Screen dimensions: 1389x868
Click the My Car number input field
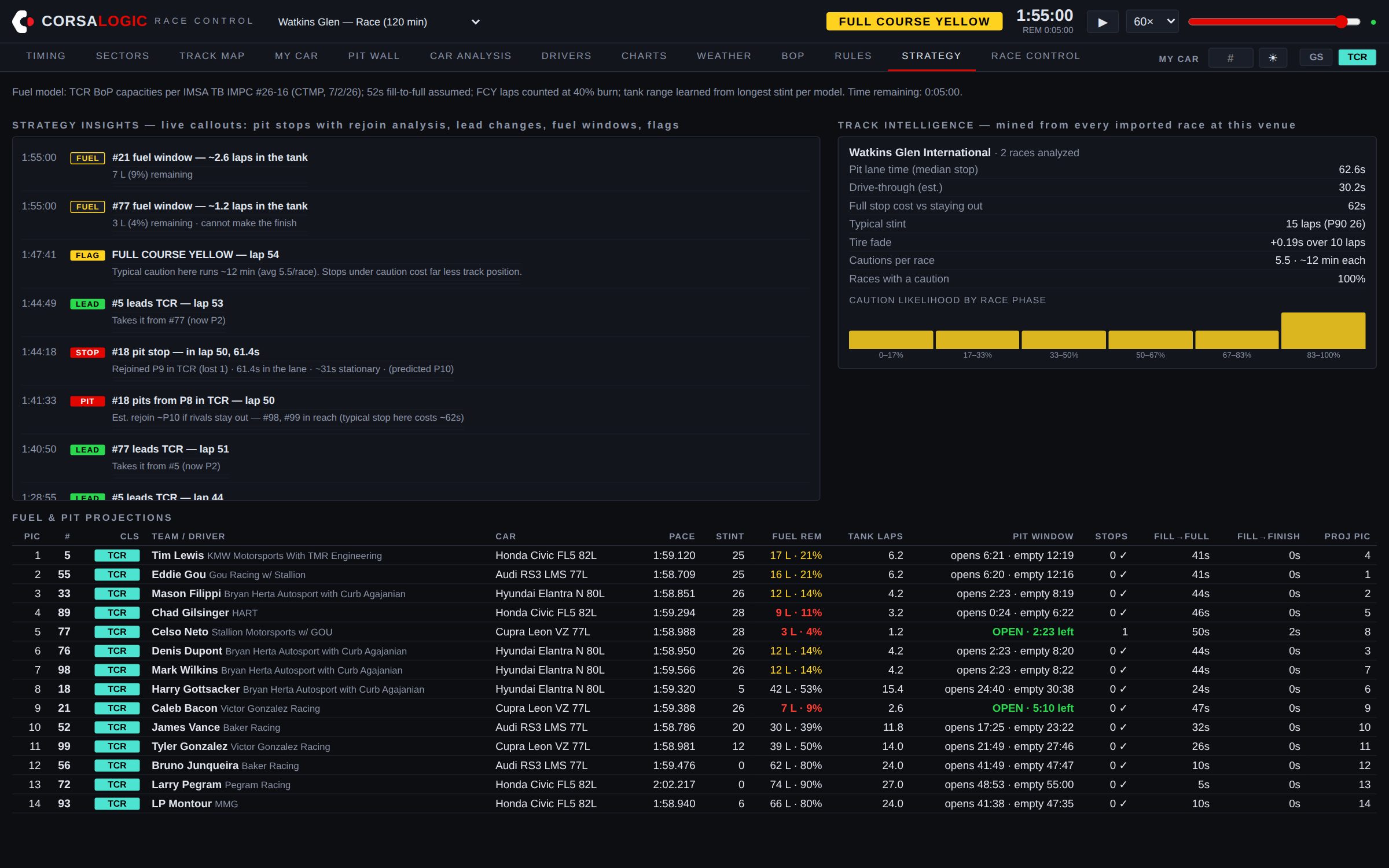1230,57
